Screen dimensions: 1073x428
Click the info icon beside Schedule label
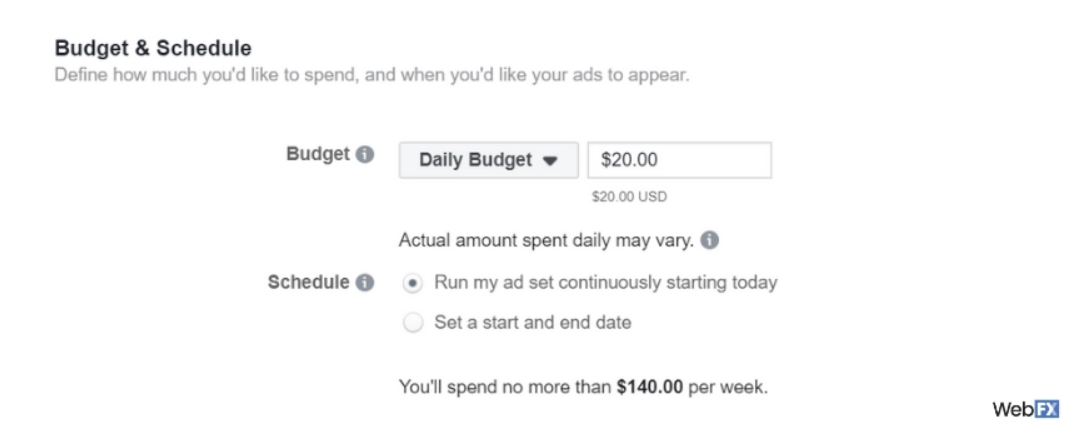click(365, 283)
